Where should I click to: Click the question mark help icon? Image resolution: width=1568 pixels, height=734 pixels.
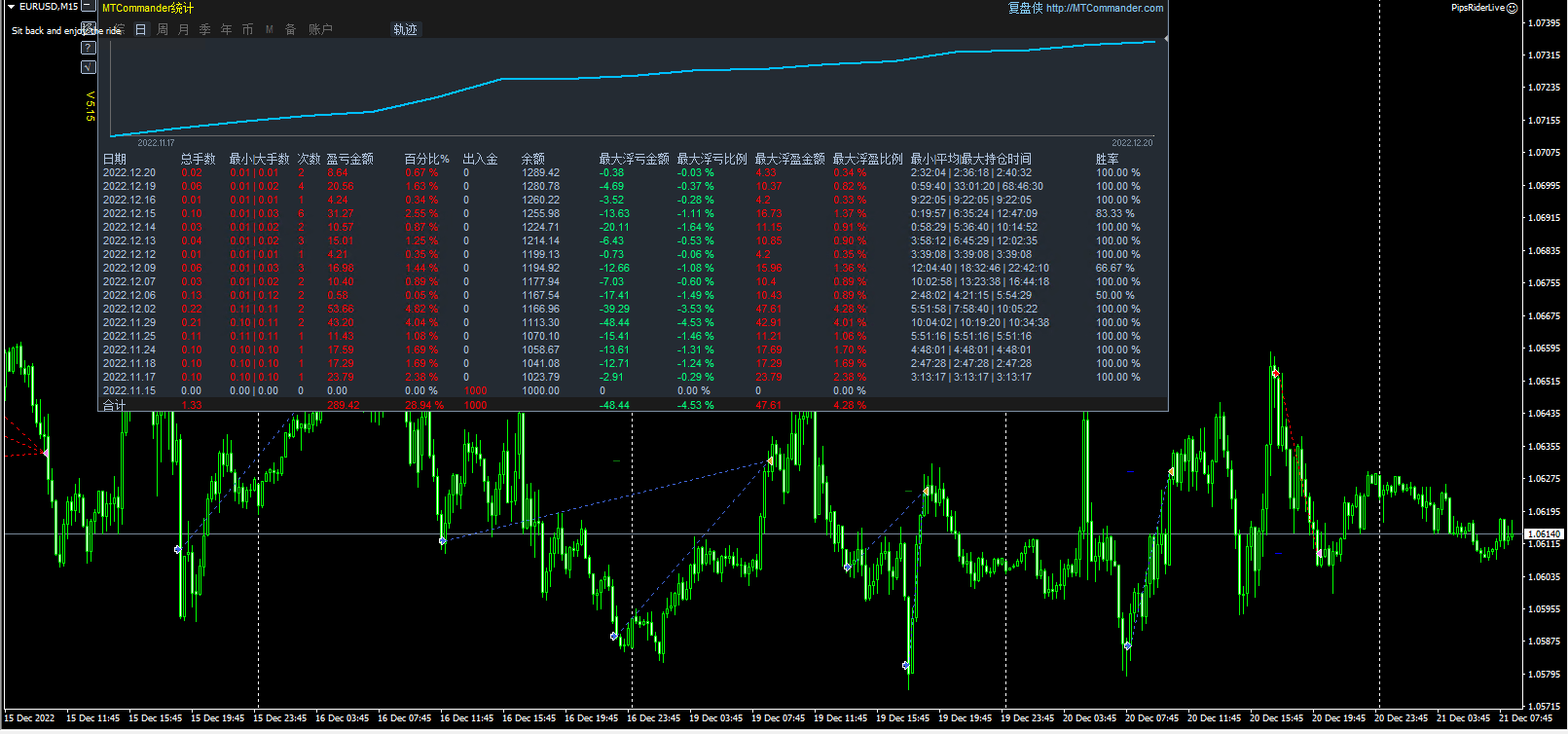[x=89, y=48]
